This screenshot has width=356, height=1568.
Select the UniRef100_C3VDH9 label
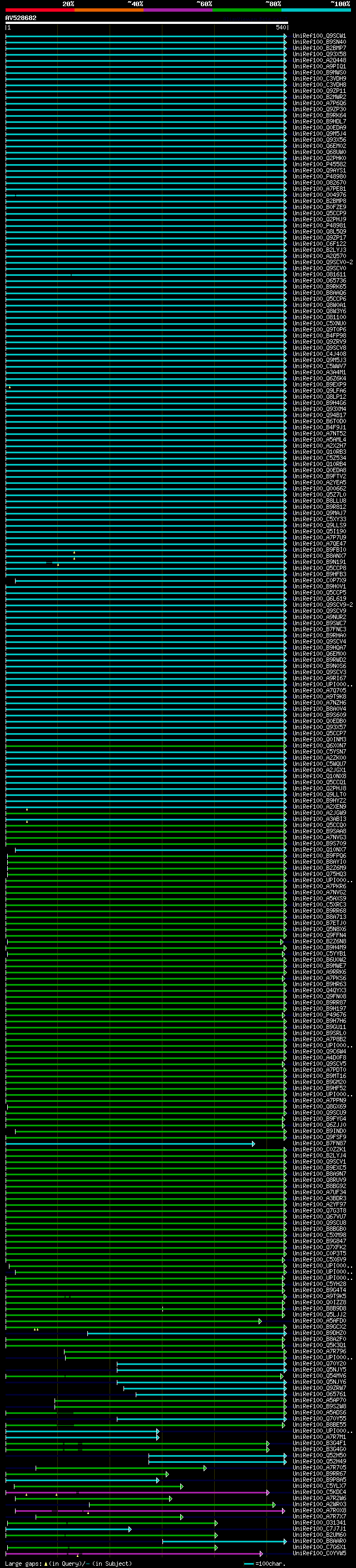[319, 78]
